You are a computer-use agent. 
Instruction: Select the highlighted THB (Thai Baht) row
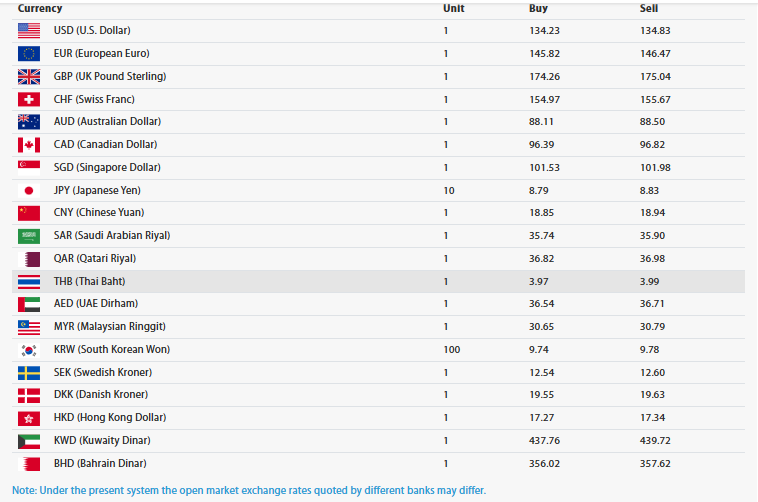[379, 281]
